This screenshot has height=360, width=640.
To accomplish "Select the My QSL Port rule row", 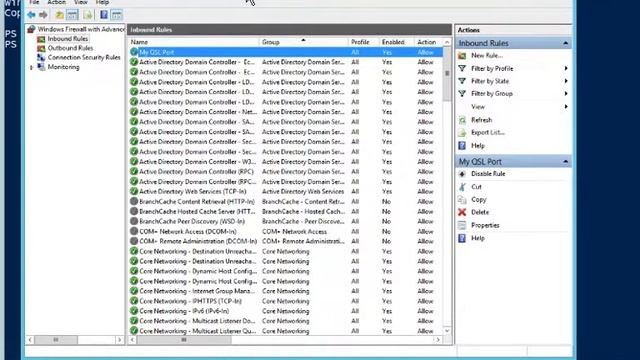I will (x=286, y=52).
